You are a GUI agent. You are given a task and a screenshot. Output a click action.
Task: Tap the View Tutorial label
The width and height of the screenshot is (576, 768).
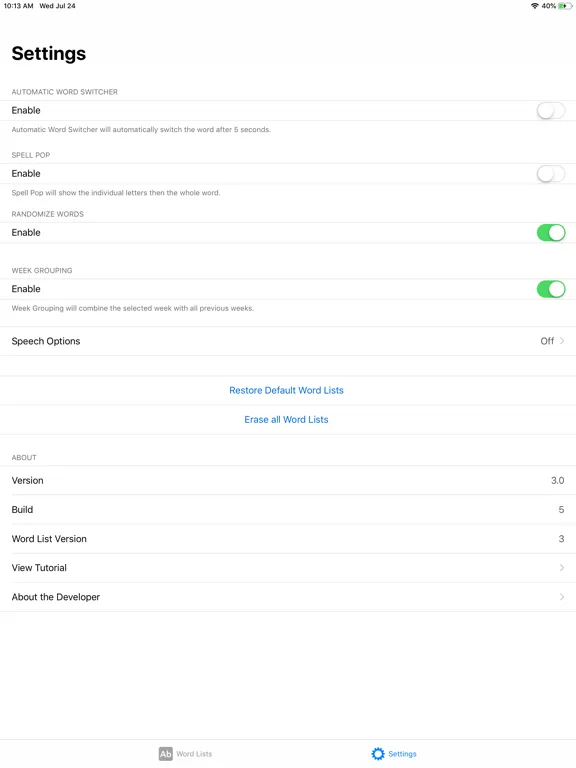point(39,568)
